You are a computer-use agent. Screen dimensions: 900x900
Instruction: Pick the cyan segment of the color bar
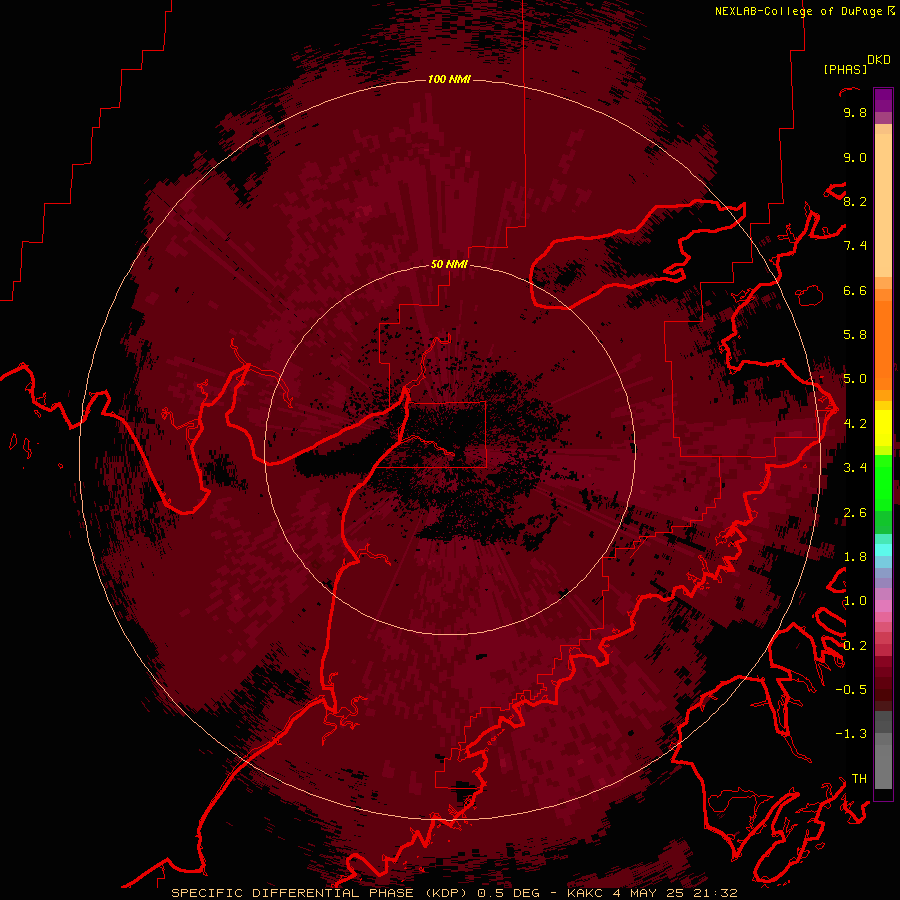pyautogui.click(x=883, y=549)
